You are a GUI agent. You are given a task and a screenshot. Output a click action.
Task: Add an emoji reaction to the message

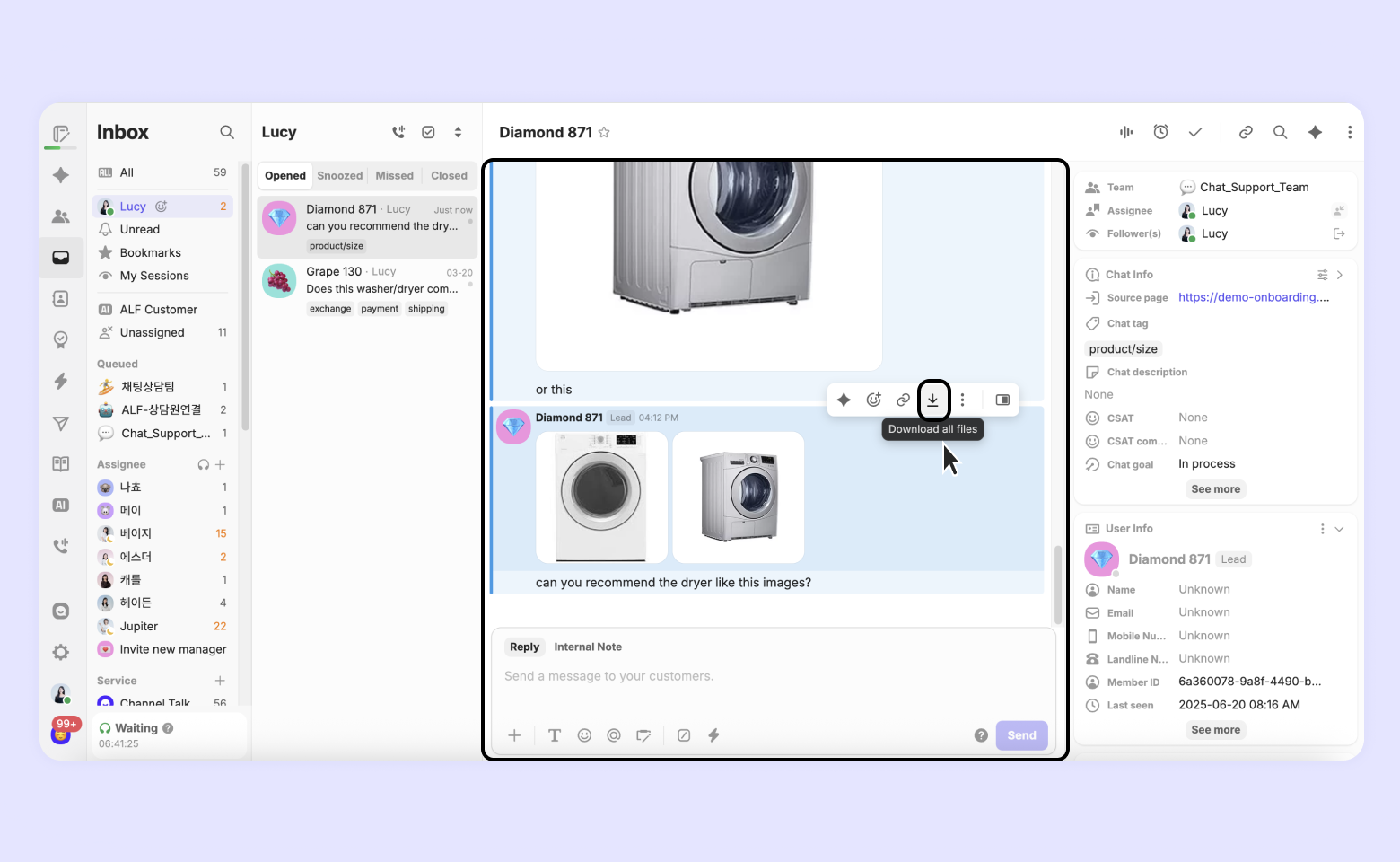pos(873,400)
